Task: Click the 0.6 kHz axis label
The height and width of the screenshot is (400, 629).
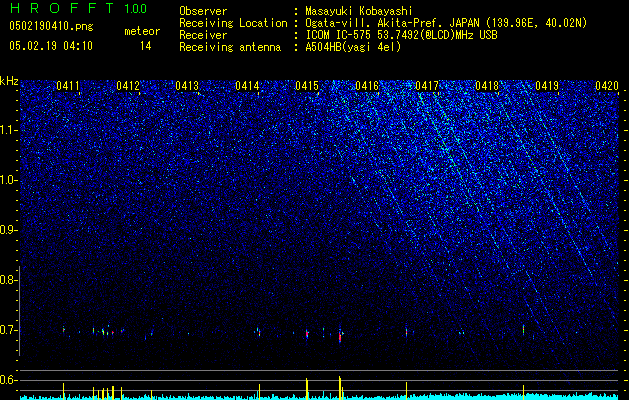Action: point(7,380)
